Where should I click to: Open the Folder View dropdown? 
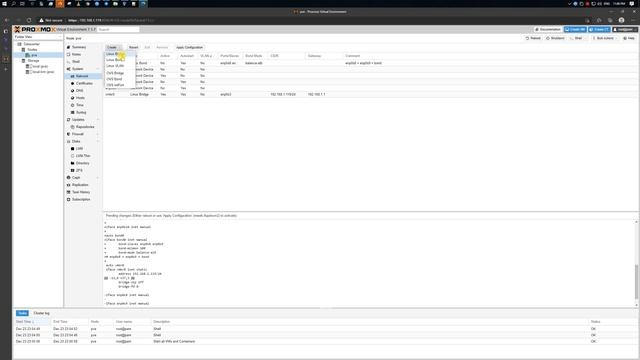[38, 37]
